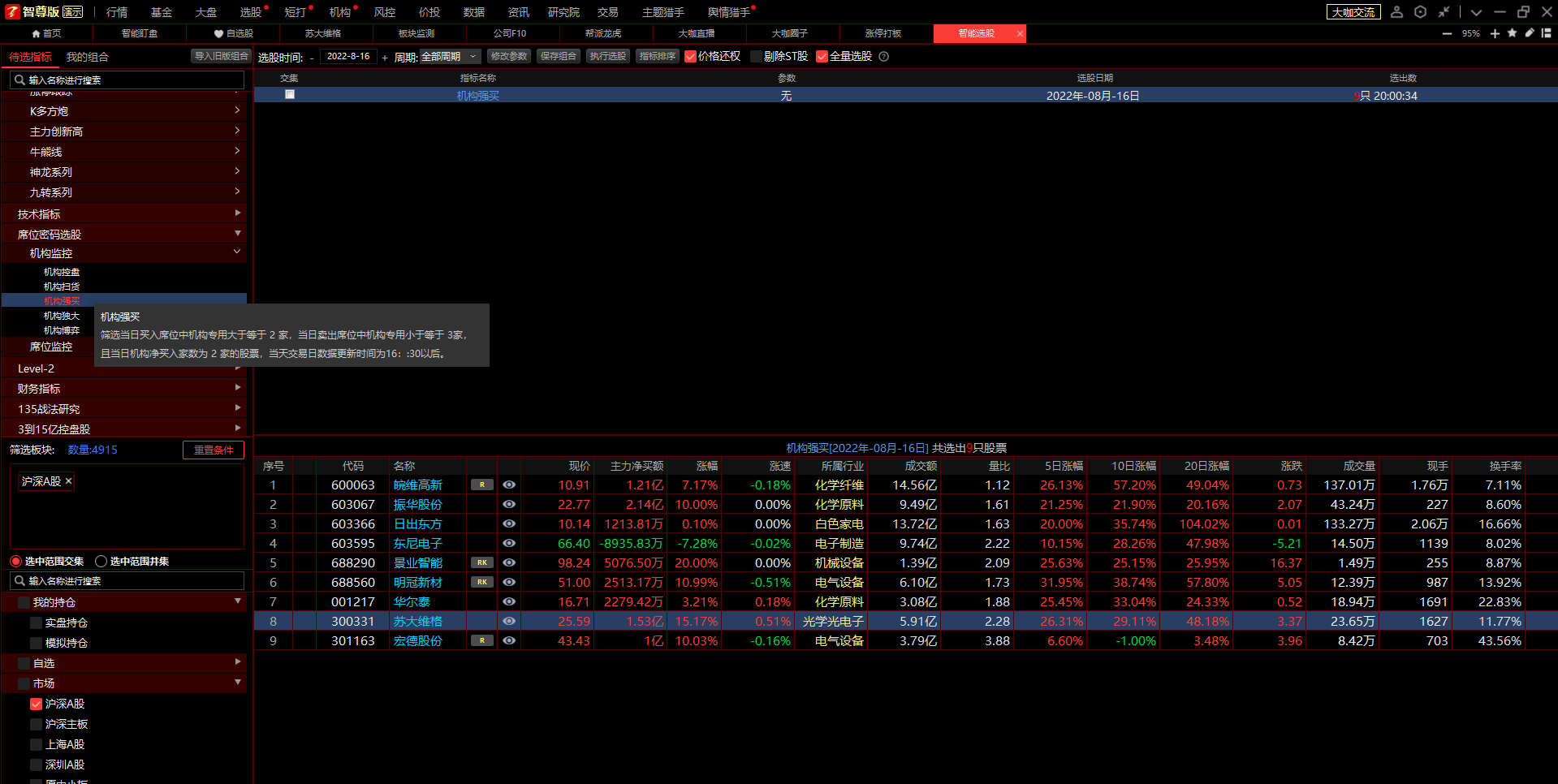The height and width of the screenshot is (784, 1558).
Task: Click the help question-mark icon beside 全量选股
Action: (884, 57)
